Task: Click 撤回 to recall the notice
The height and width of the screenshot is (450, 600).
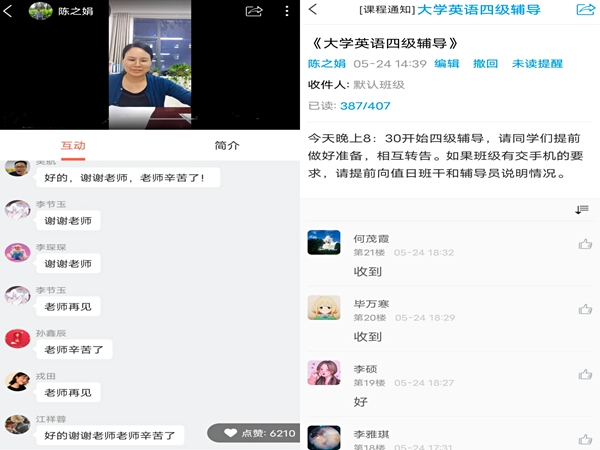Action: click(485, 64)
